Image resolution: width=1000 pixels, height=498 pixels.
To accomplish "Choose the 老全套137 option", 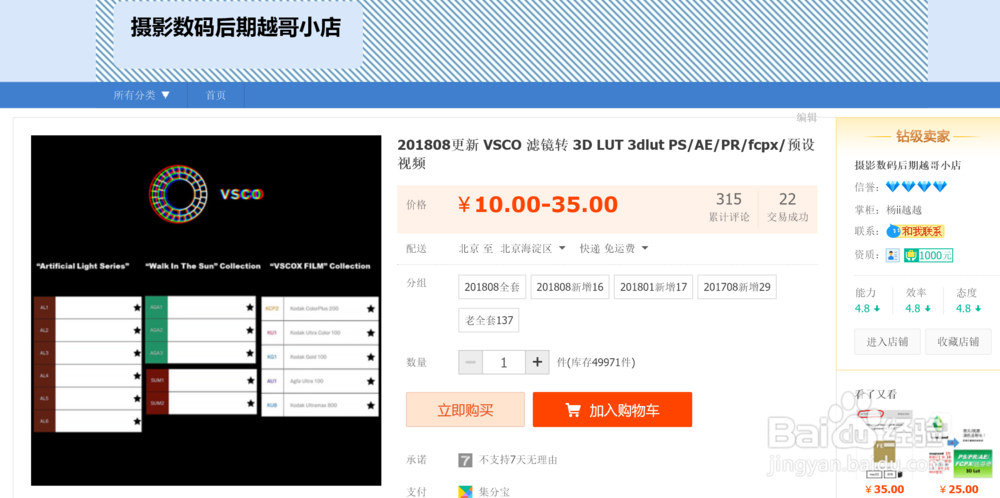I will pyautogui.click(x=489, y=320).
